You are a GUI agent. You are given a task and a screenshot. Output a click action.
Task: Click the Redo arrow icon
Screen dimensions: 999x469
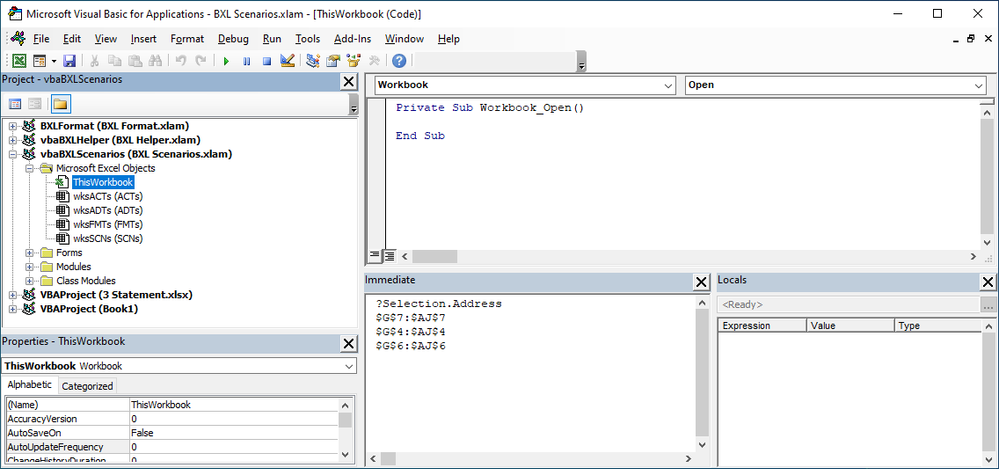(201, 61)
